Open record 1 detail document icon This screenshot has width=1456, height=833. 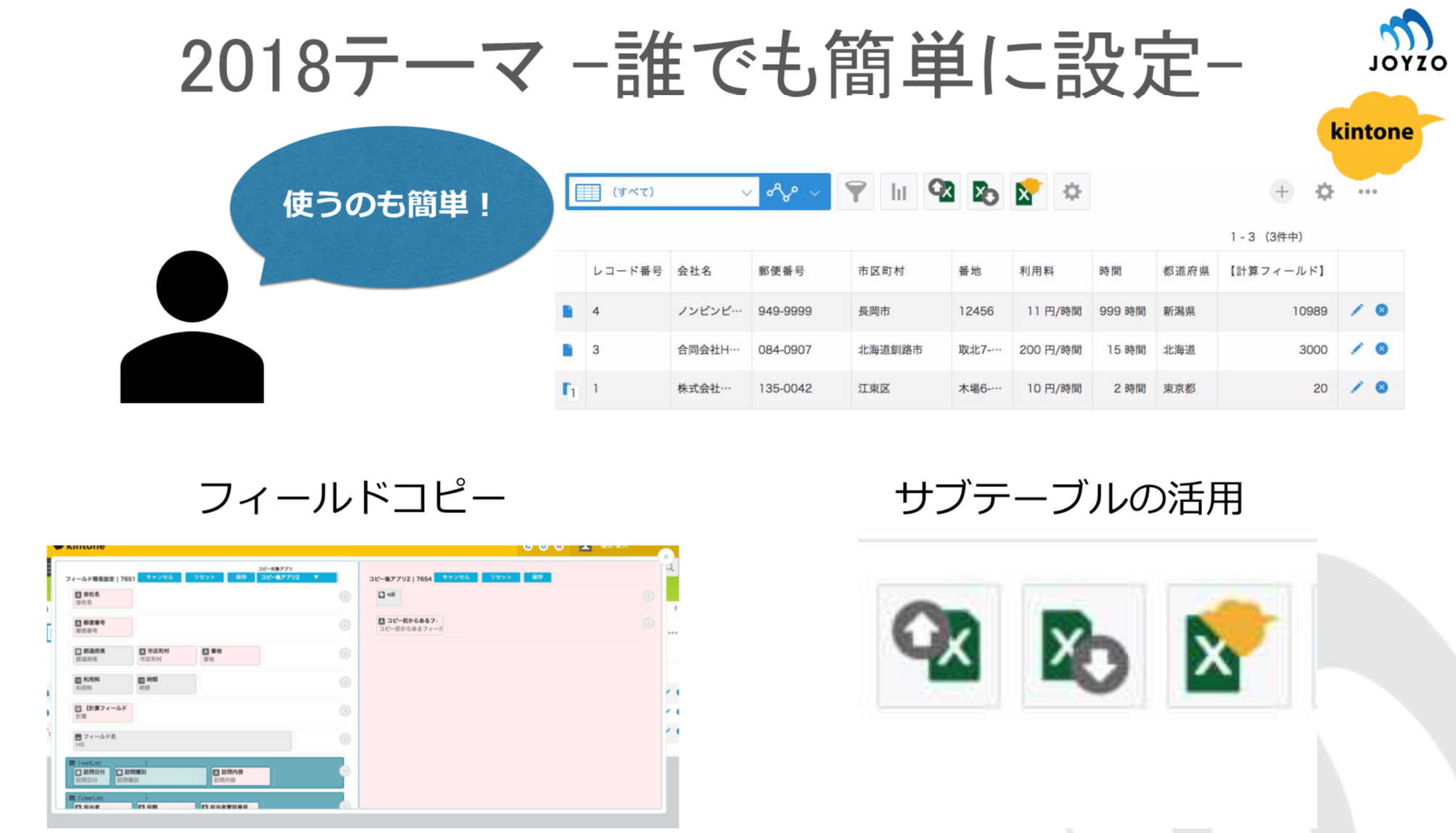coord(568,389)
